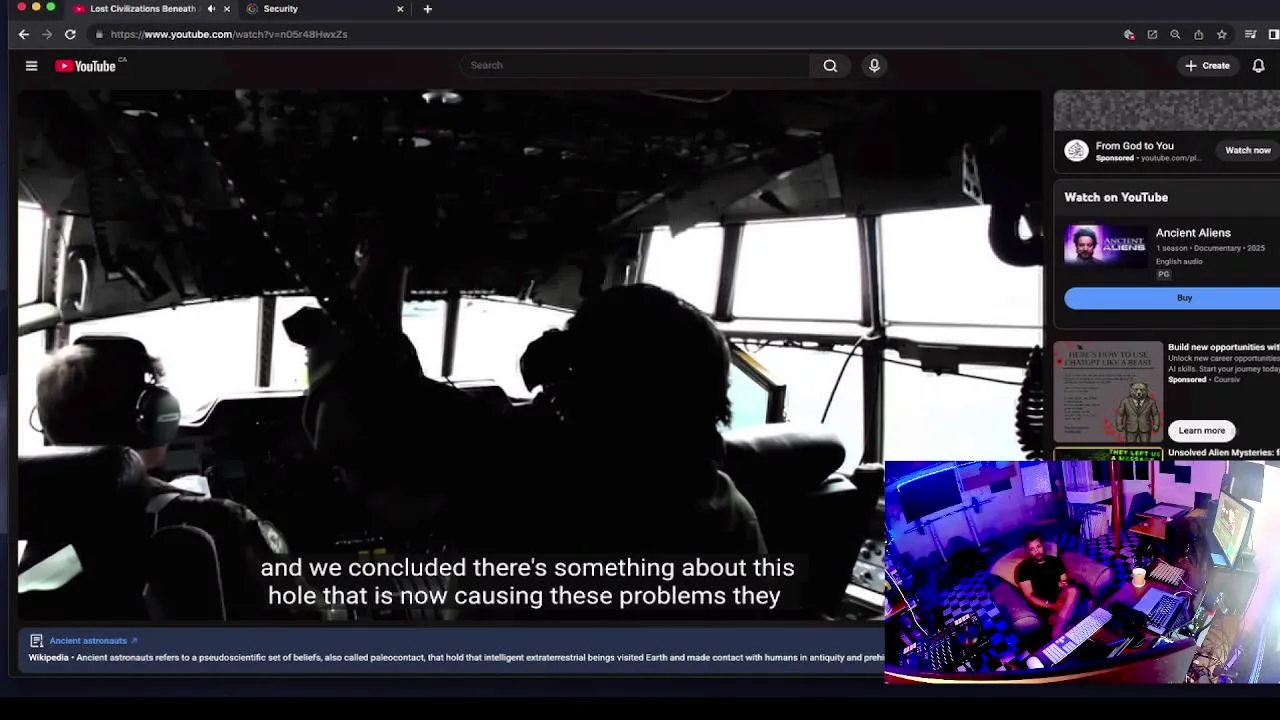Reload the page with refresh icon
The image size is (1280, 720).
pos(70,34)
